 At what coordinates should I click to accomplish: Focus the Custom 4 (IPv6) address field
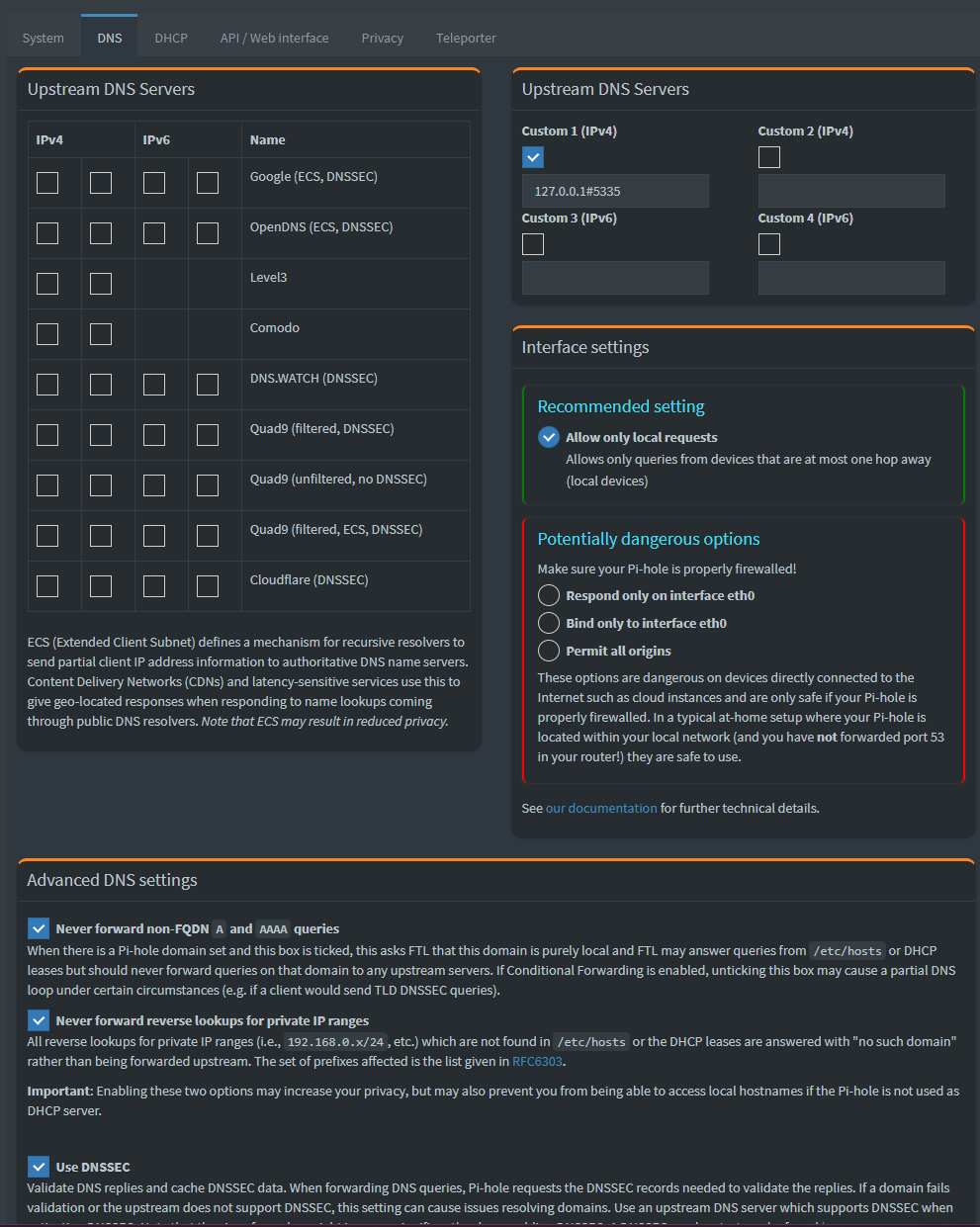(851, 278)
